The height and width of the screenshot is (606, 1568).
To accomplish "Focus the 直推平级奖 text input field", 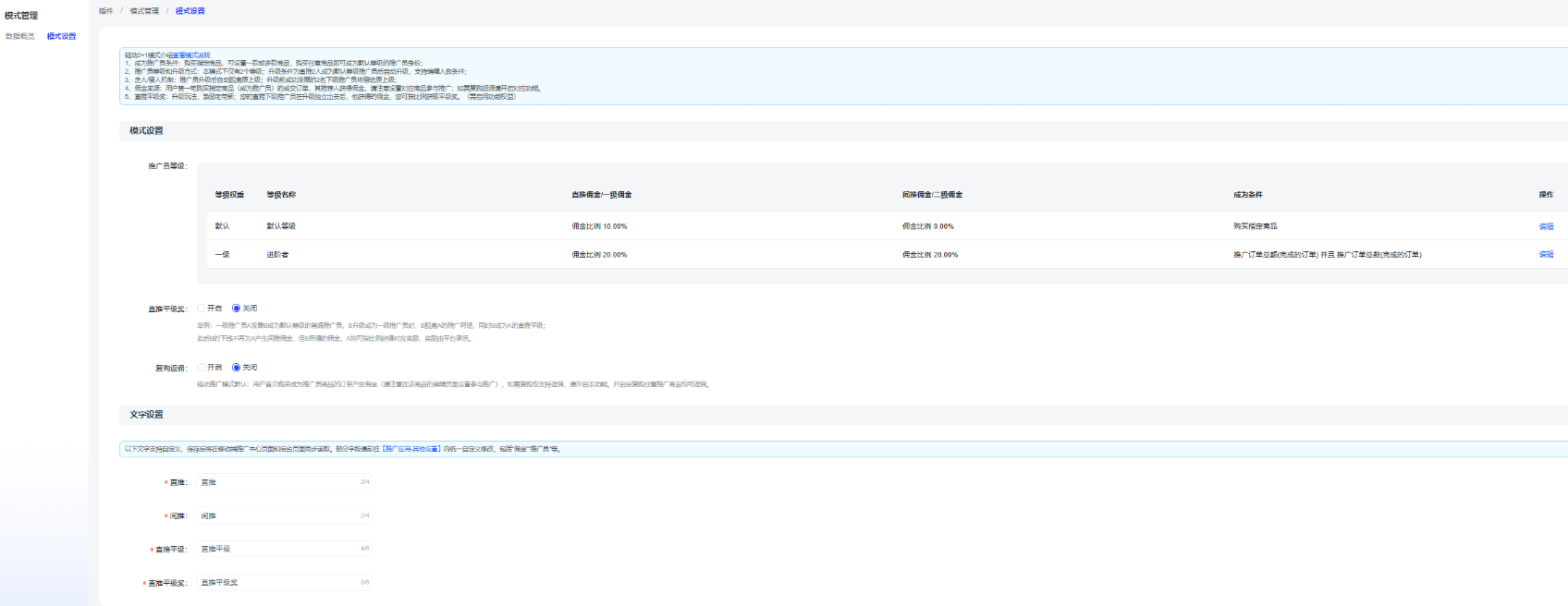I will click(277, 583).
